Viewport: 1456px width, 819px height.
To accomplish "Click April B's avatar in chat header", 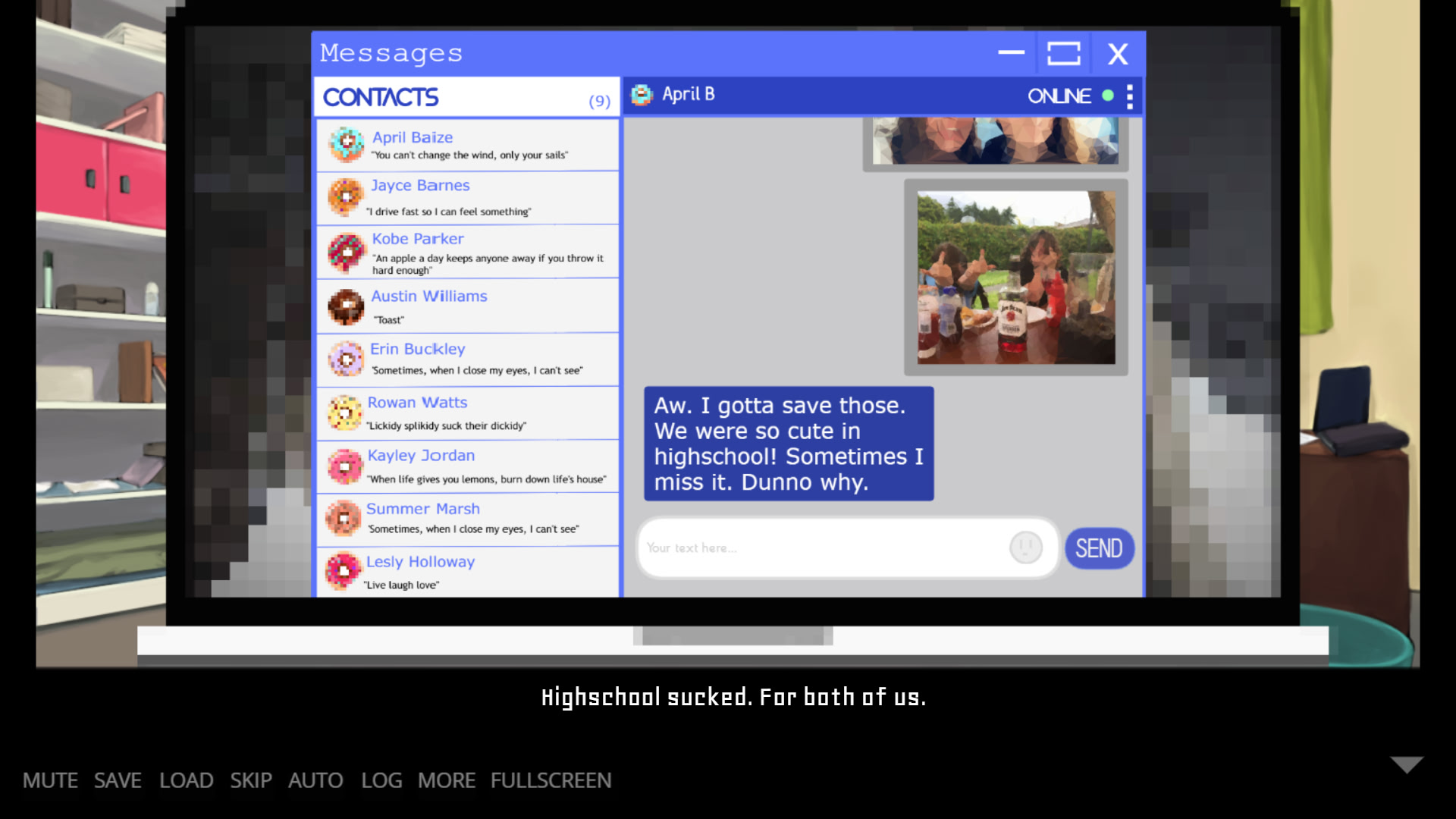I will point(642,95).
